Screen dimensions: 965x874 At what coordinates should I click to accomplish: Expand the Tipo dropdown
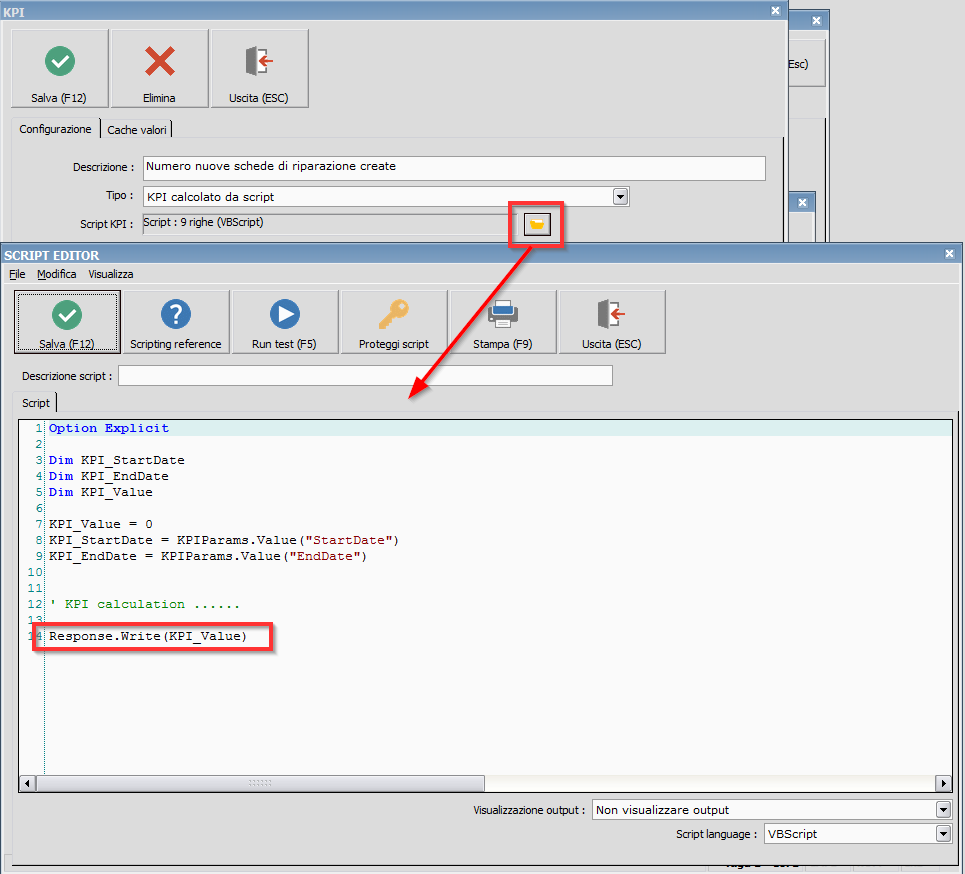point(621,197)
